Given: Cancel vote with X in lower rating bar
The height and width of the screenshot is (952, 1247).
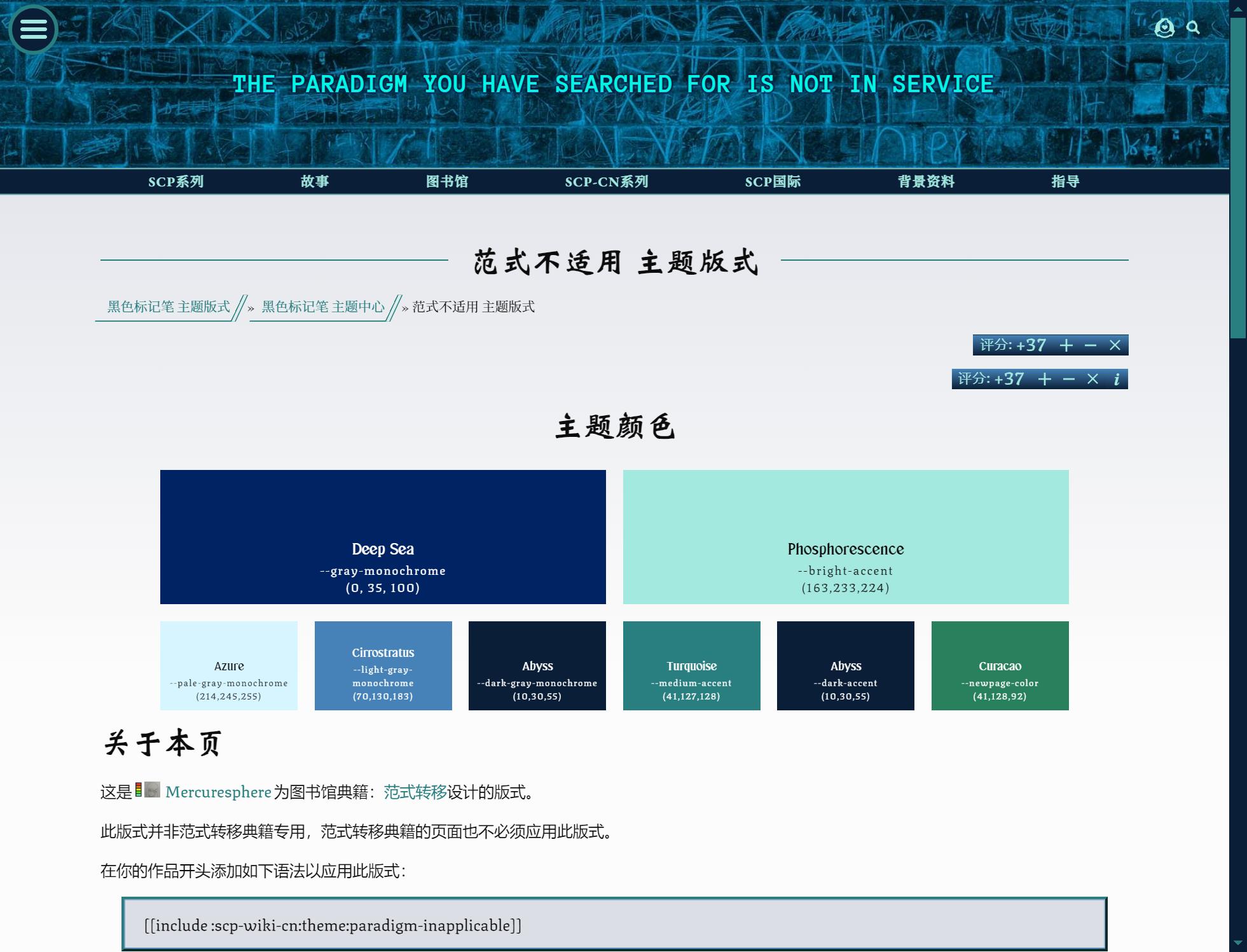Looking at the screenshot, I should pyautogui.click(x=1092, y=380).
